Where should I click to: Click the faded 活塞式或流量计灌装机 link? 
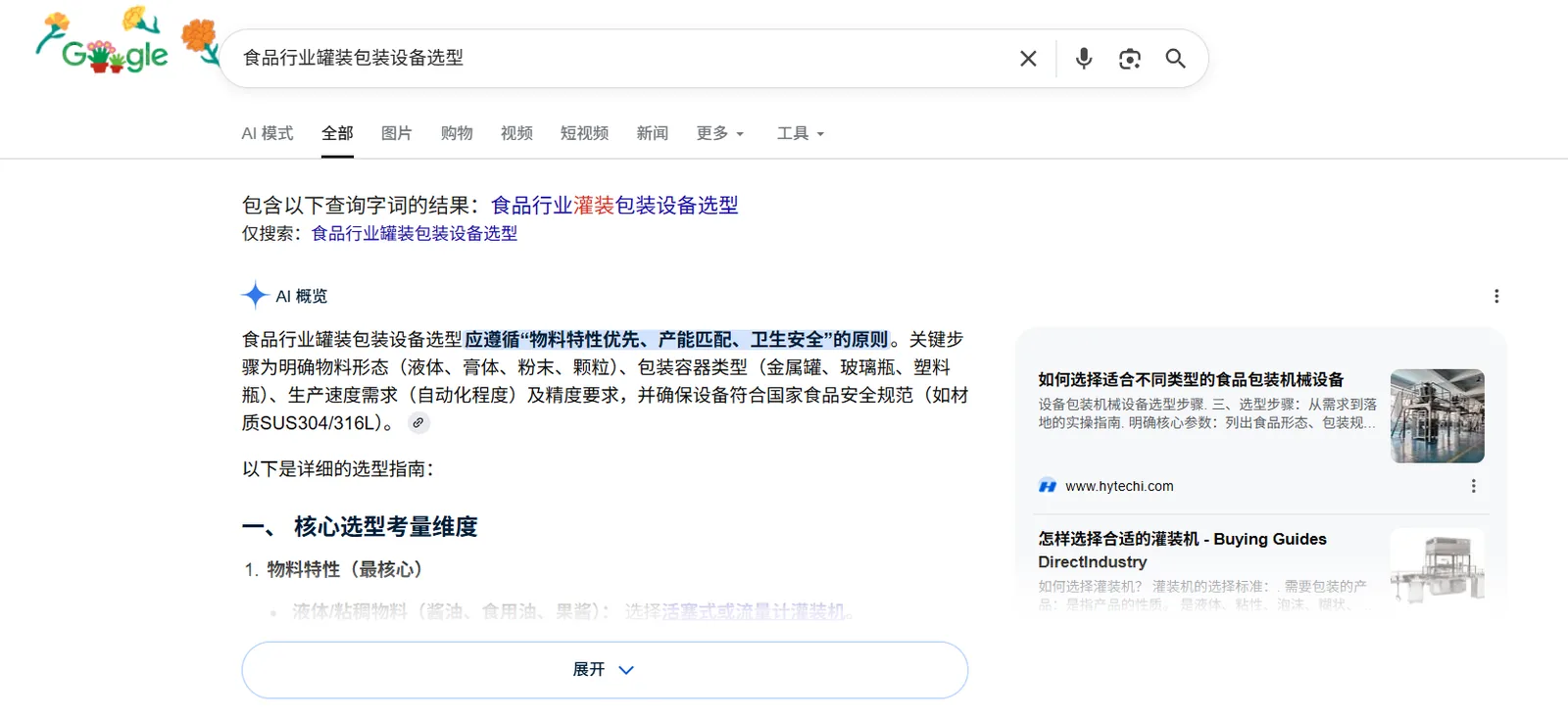753,611
